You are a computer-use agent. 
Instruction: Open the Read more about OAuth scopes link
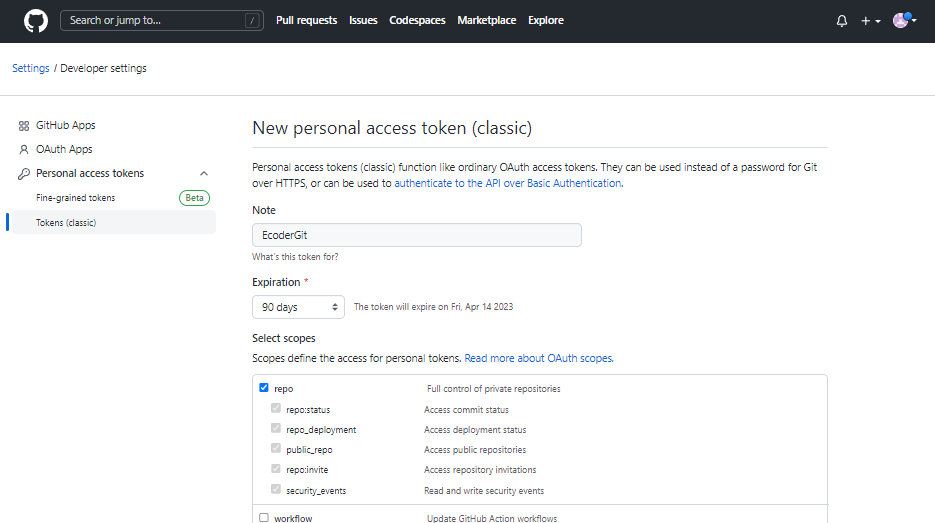pyautogui.click(x=538, y=358)
